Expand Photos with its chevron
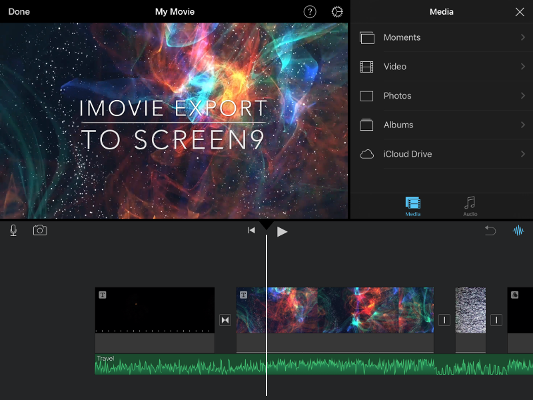 point(523,96)
